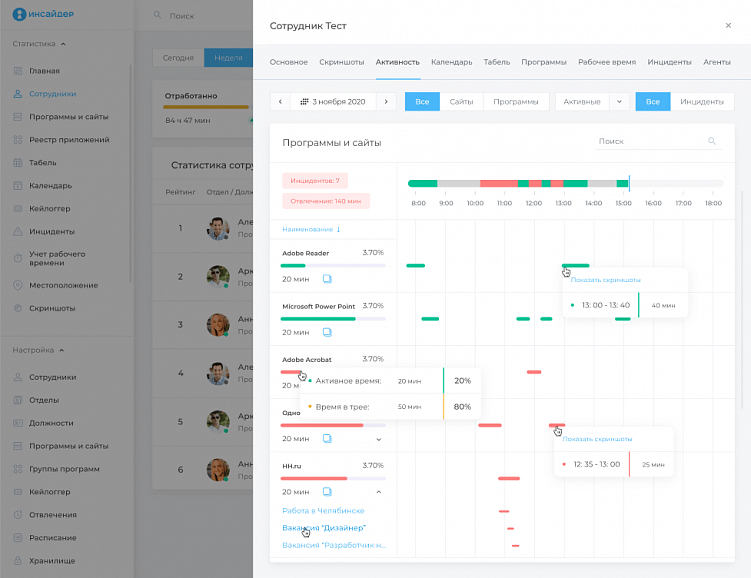The height and width of the screenshot is (578, 751).
Task: Open screenshots icon for Adobe Reader row
Action: click(327, 279)
